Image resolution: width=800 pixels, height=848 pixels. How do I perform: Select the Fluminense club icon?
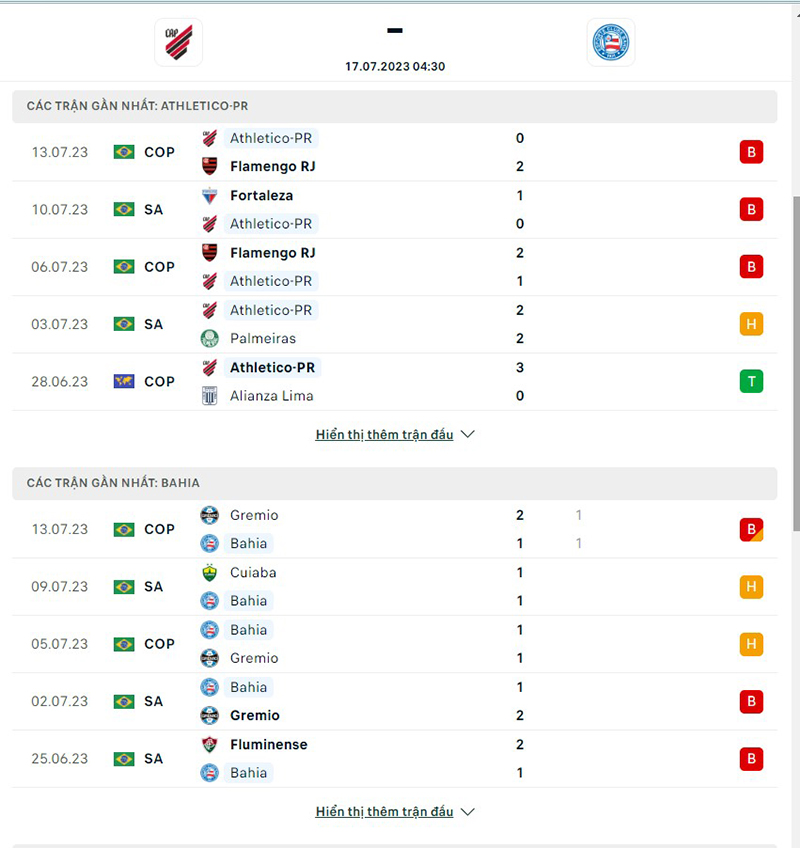point(210,744)
